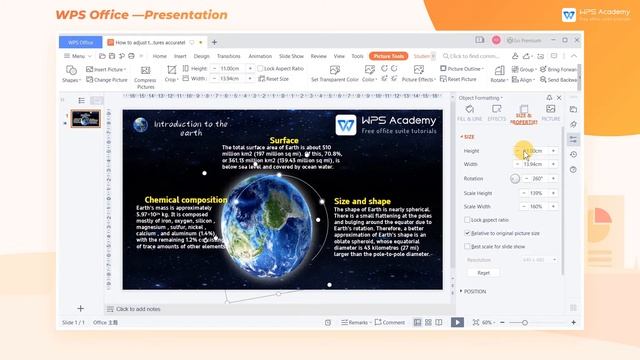
Task: Click the zoom out minus button
Action: 502,322
